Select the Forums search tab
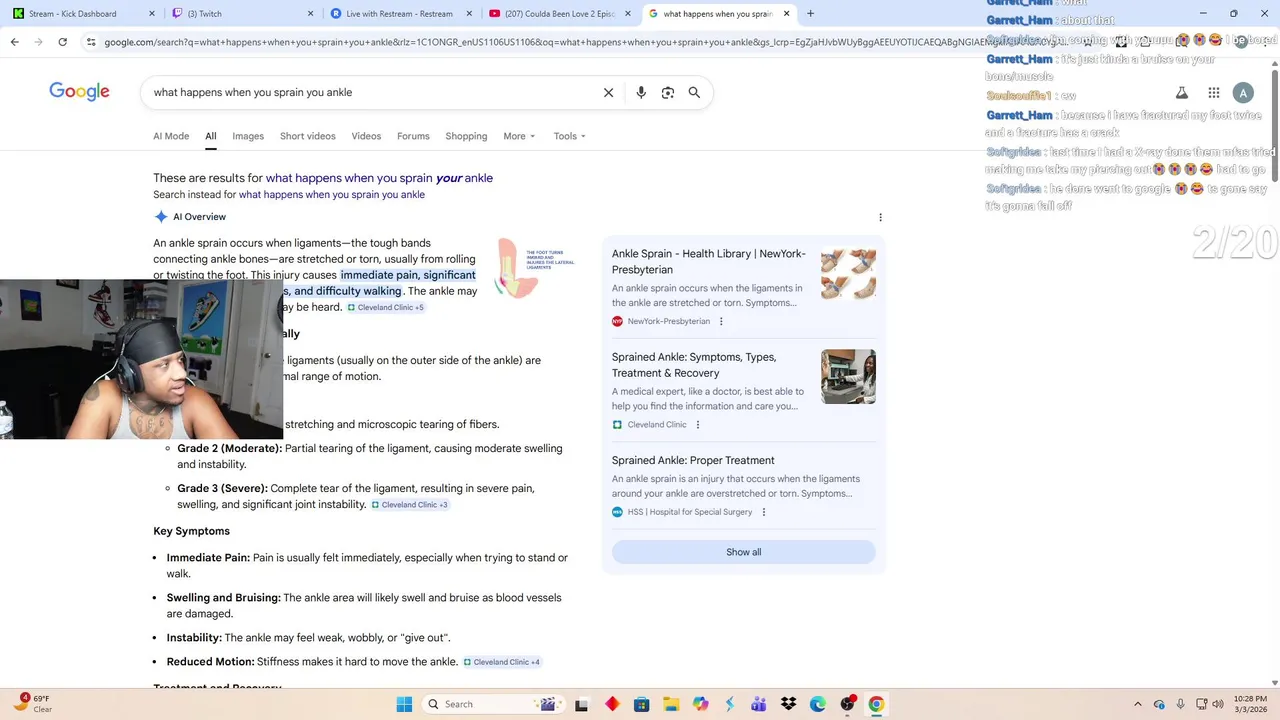This screenshot has height=720, width=1280. (x=413, y=136)
